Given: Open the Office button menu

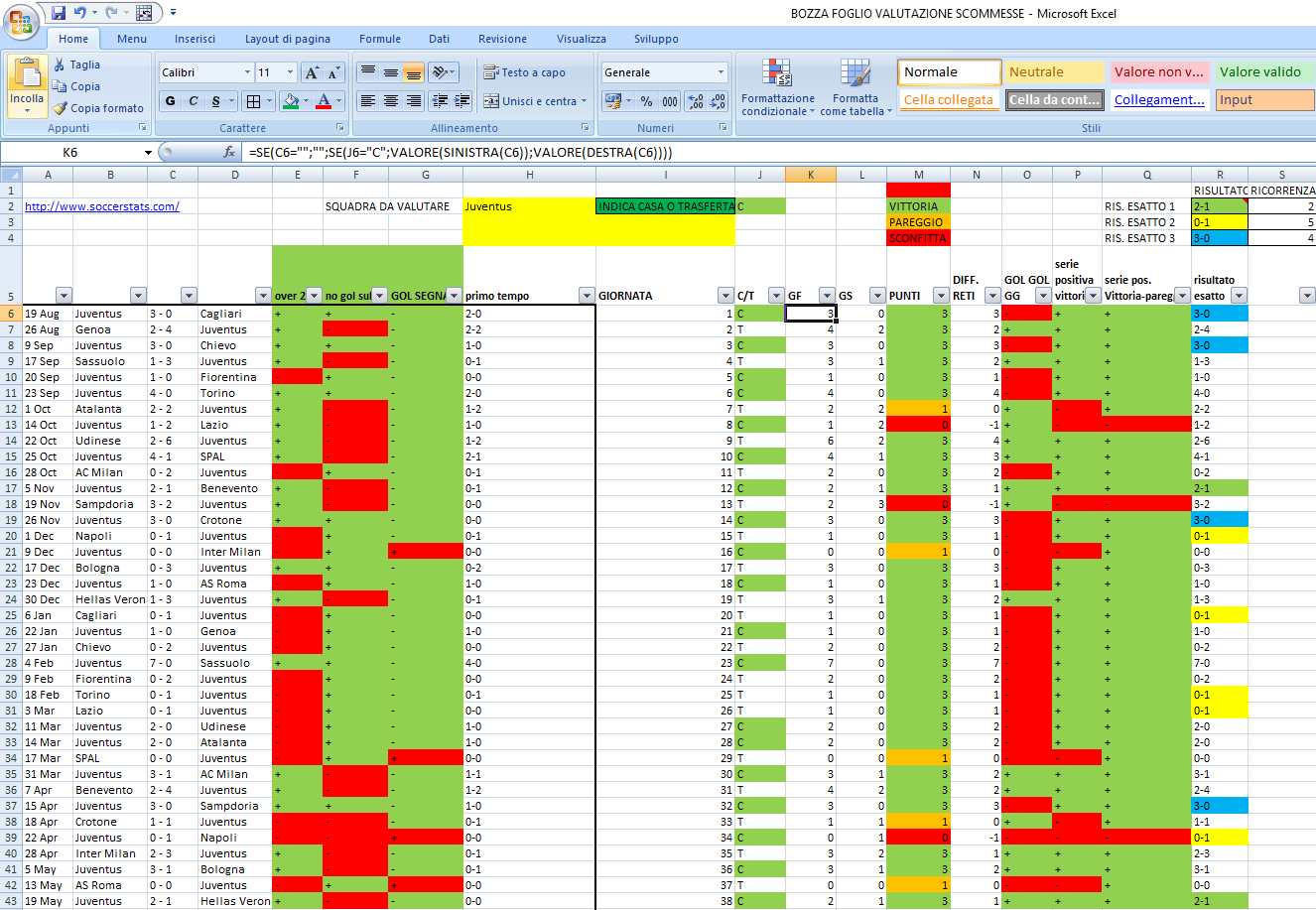Looking at the screenshot, I should click(19, 20).
